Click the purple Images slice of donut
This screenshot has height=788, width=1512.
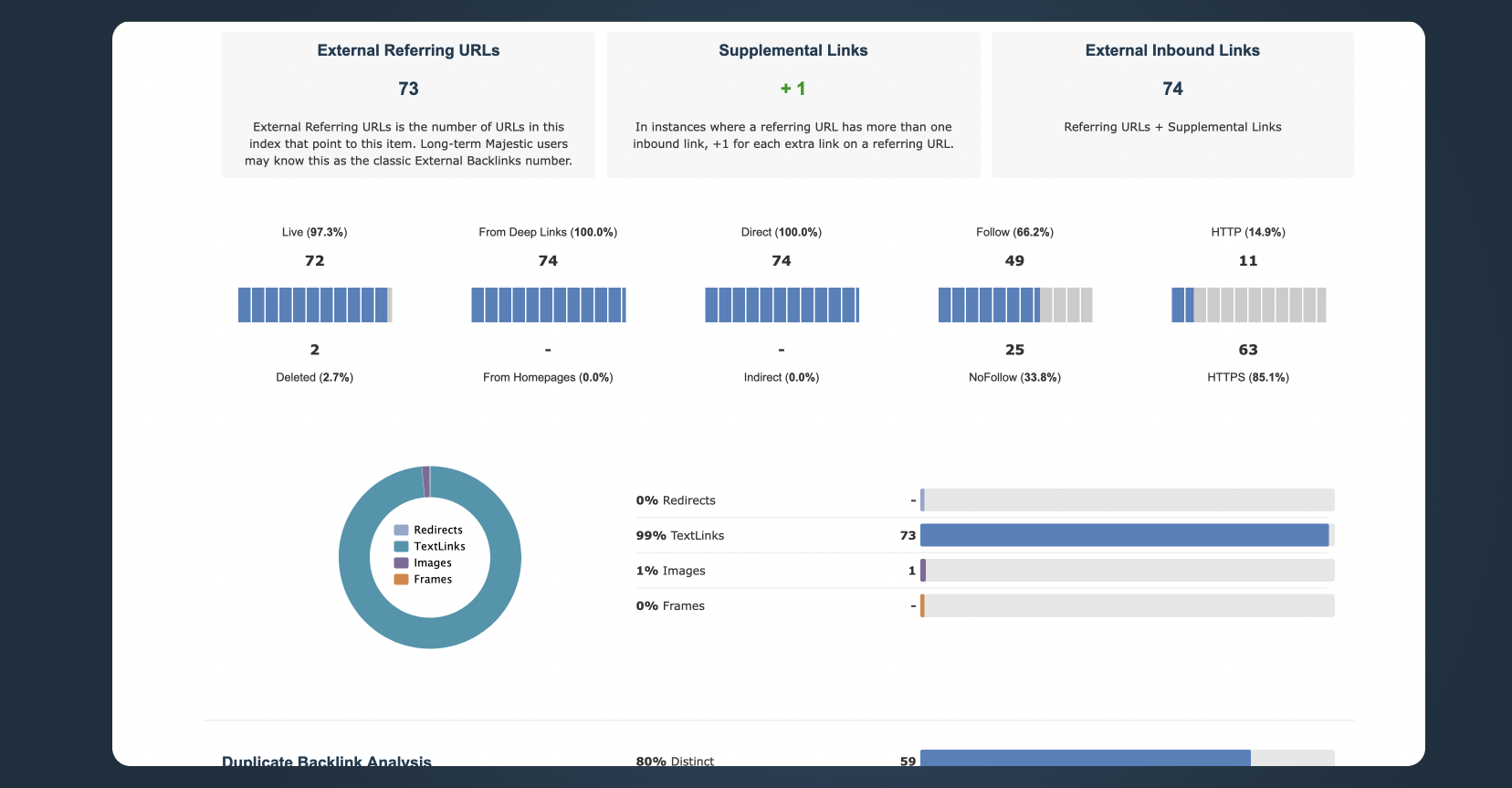pos(426,481)
